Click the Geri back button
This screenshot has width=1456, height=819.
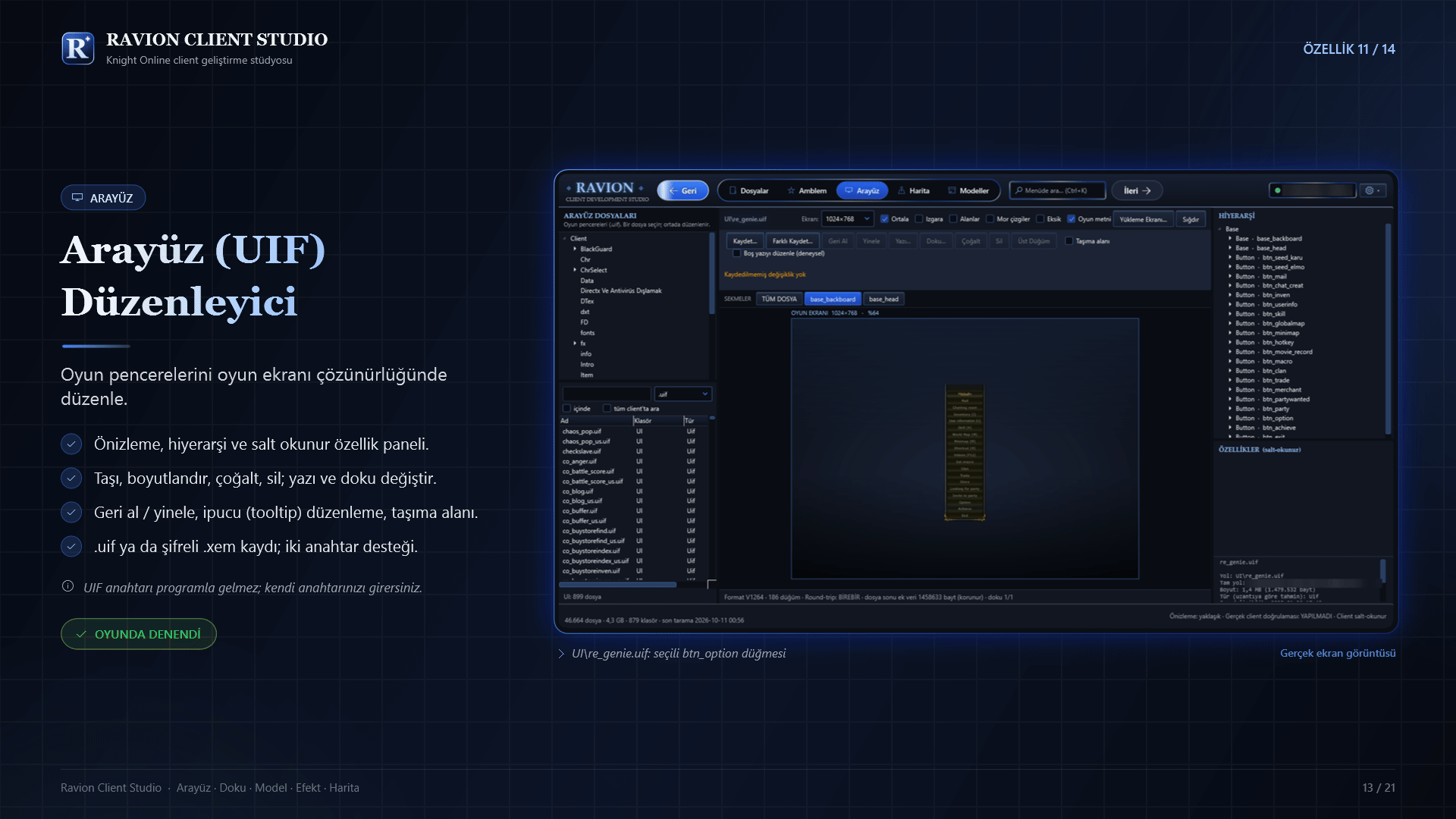pyautogui.click(x=683, y=190)
